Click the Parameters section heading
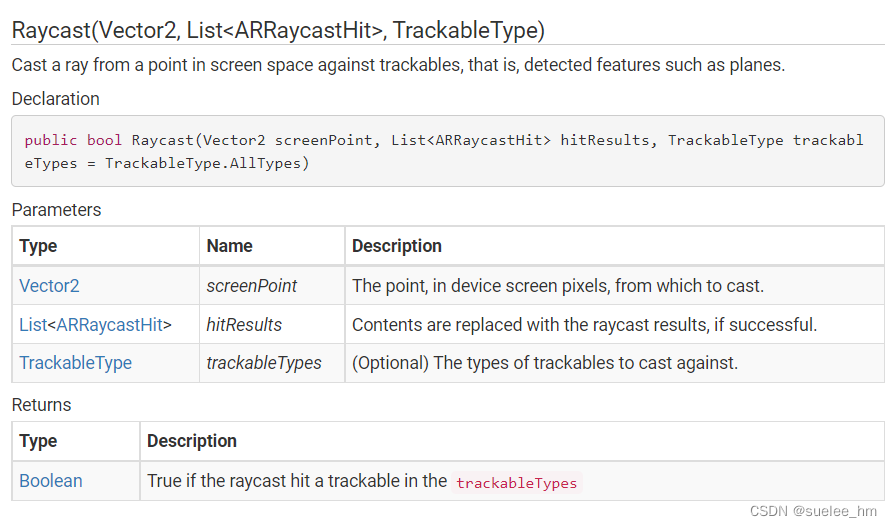Image resolution: width=892 pixels, height=527 pixels. click(x=56, y=210)
